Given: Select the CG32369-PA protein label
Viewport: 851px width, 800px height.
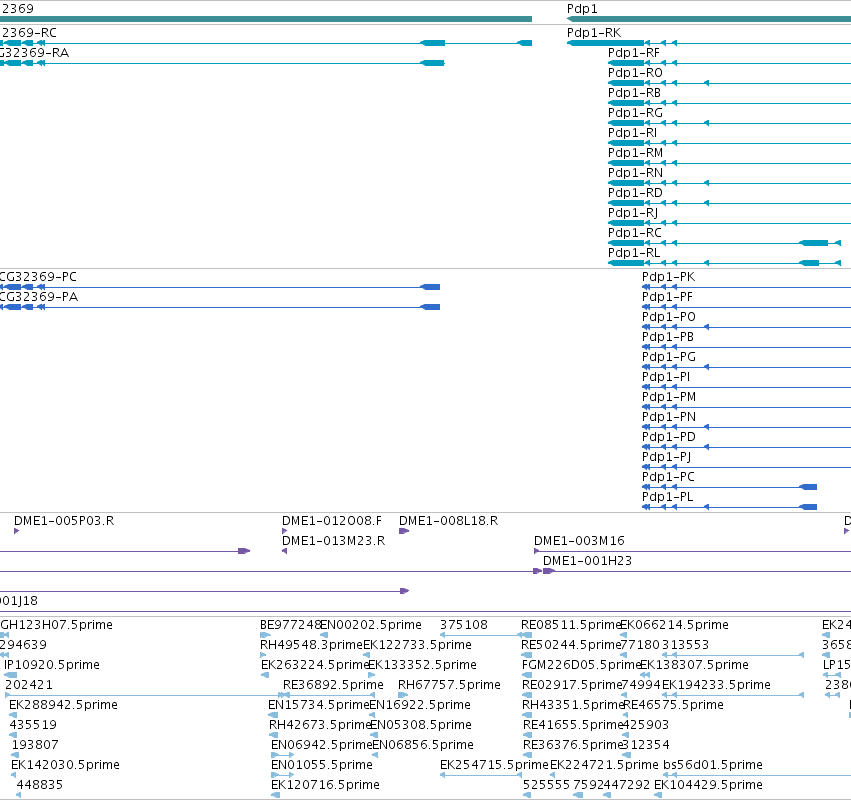Looking at the screenshot, I should click(39, 297).
